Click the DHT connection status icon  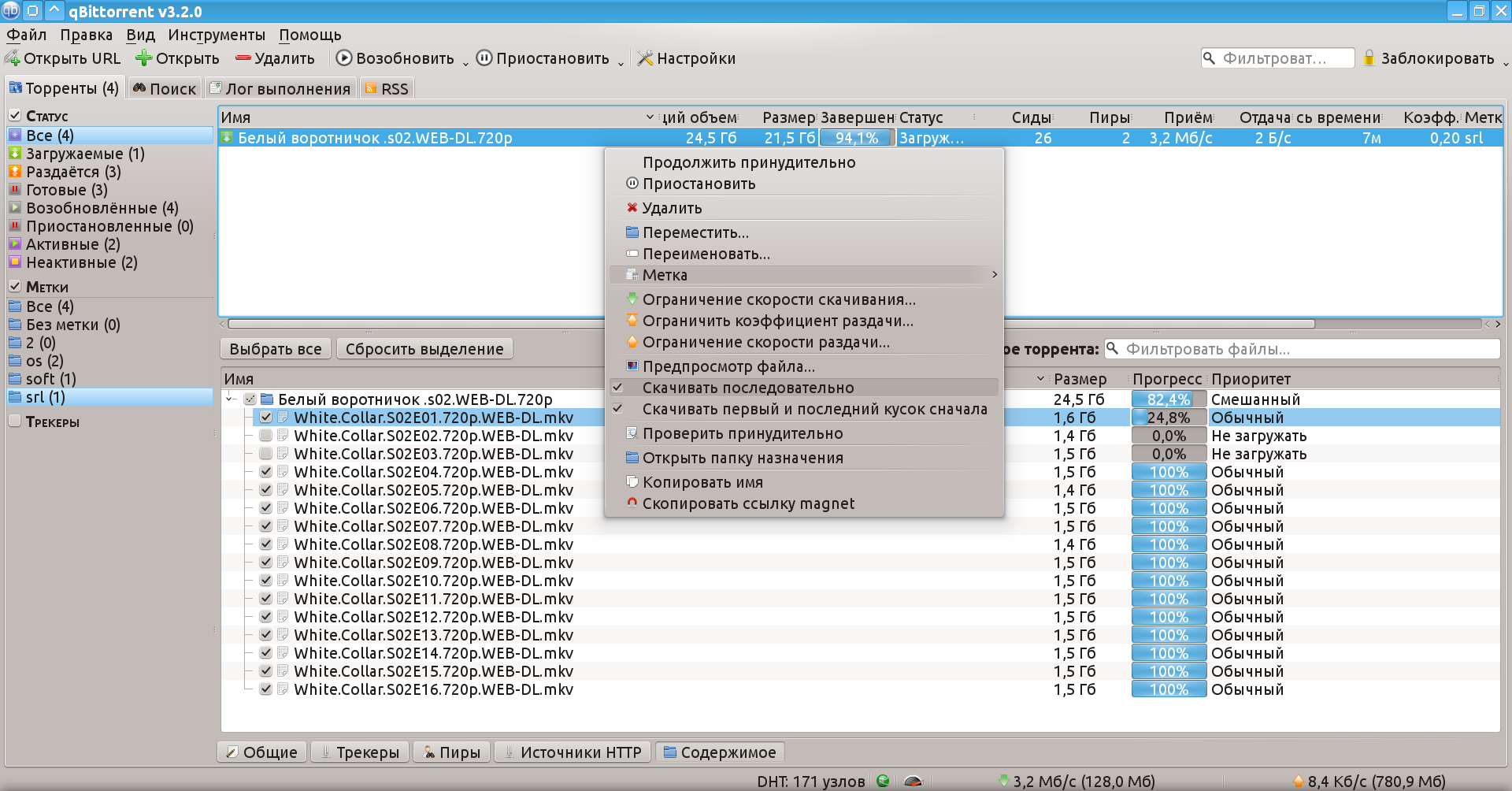coord(883,781)
